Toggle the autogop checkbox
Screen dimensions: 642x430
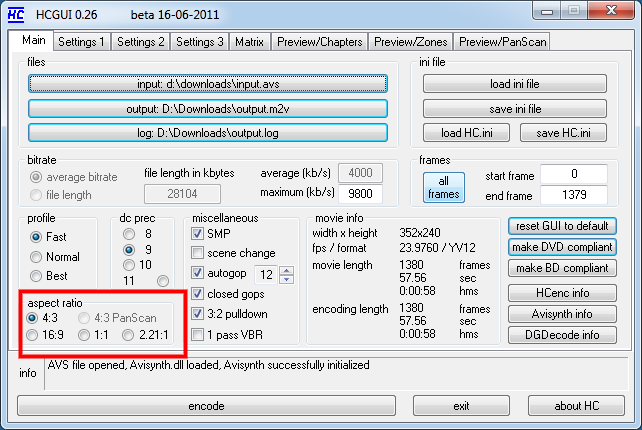click(197, 273)
